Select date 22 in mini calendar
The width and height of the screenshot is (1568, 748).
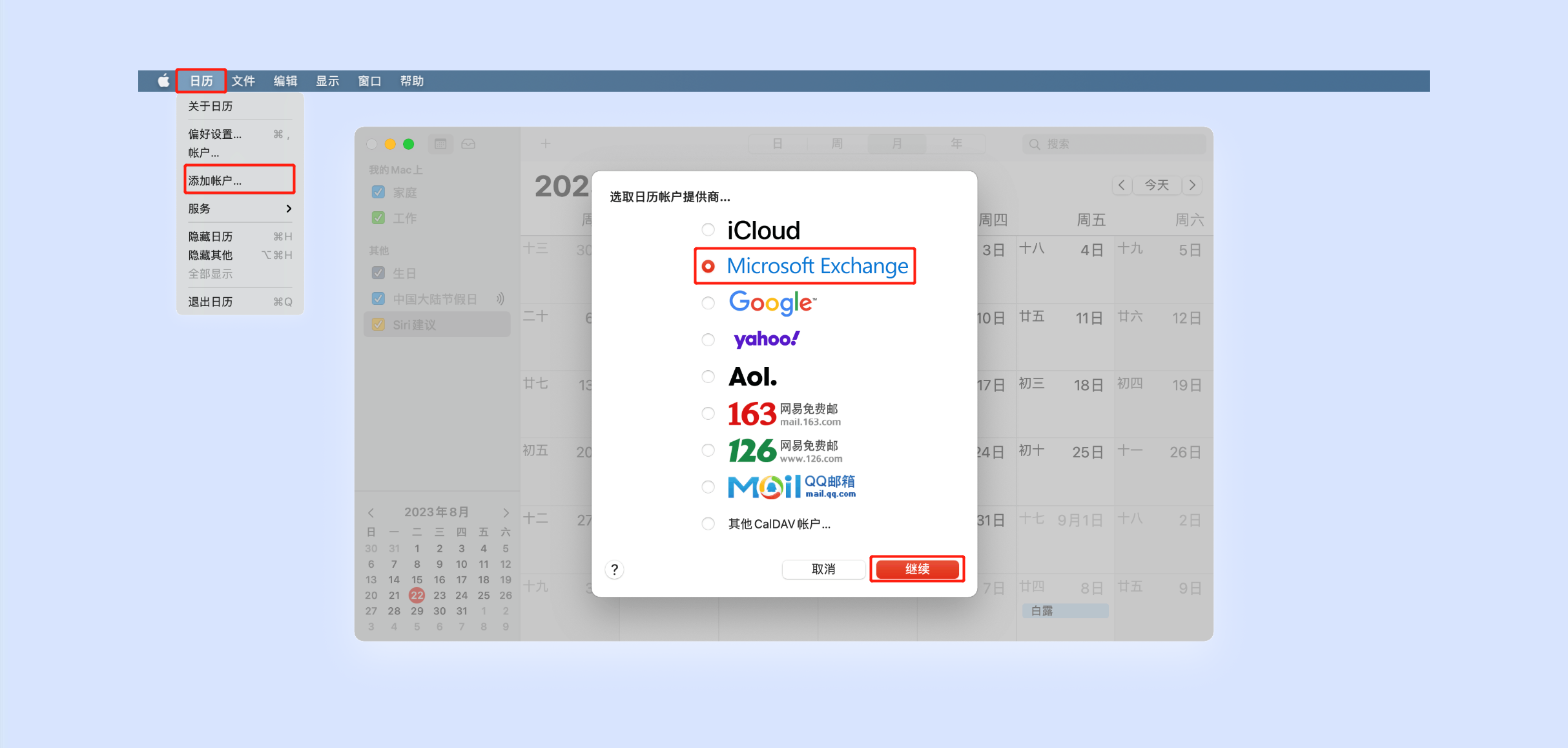pos(417,595)
